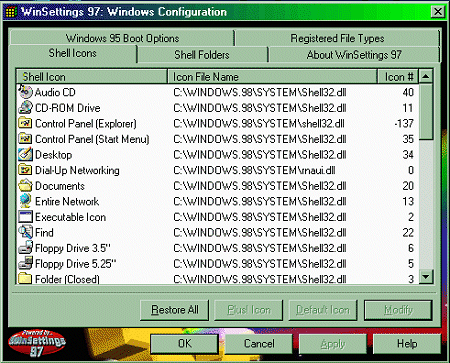Click the lowercase shell32.dll file path
The width and height of the screenshot is (450, 363).
259,124
